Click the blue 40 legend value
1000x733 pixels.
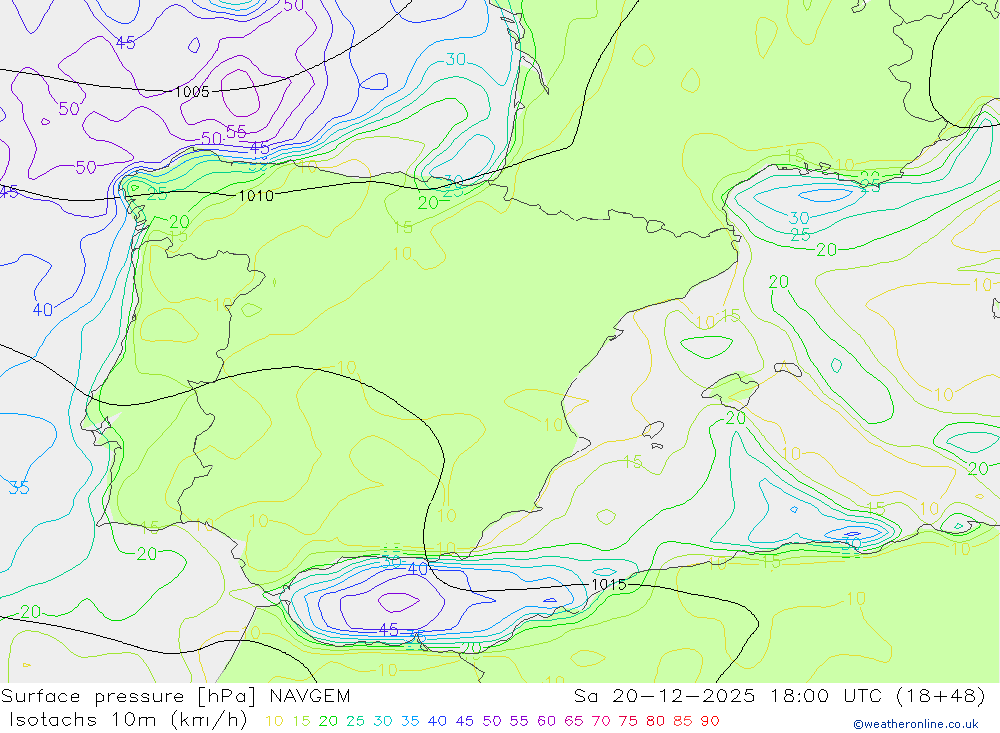point(437,722)
